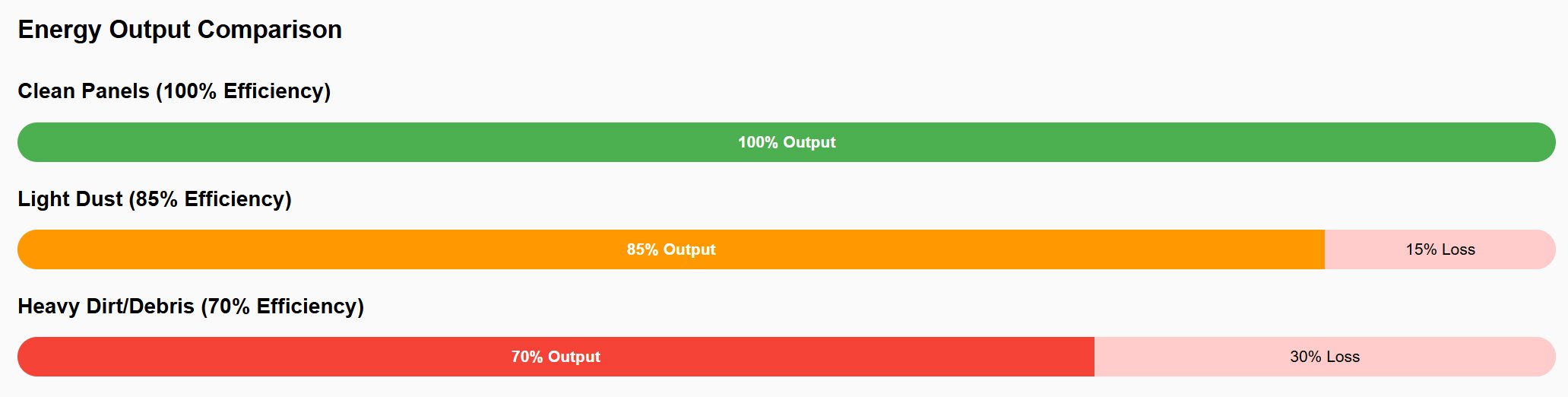
Task: Click the 100% Output text label
Action: tap(787, 142)
